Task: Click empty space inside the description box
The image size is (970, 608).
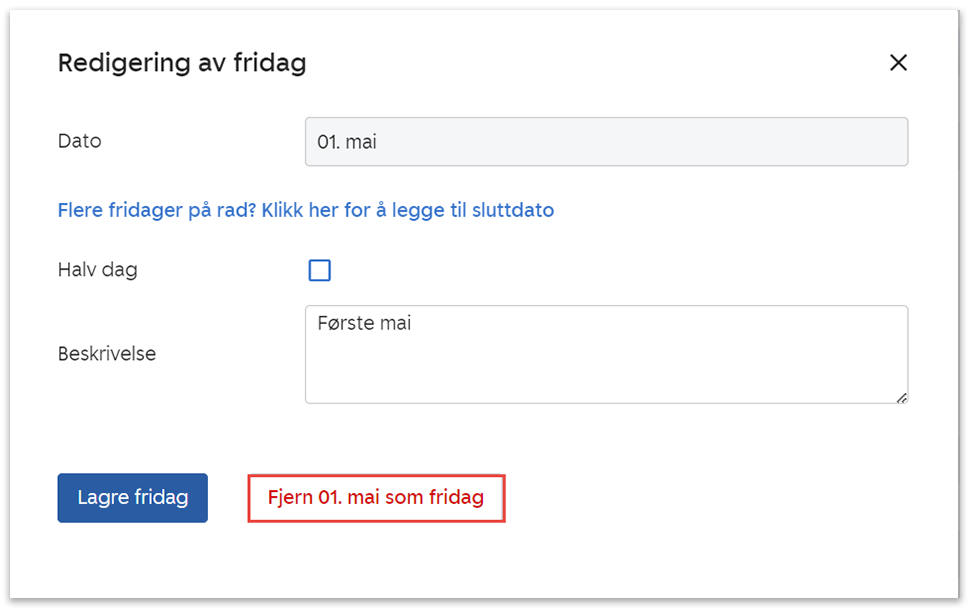Action: 650,370
